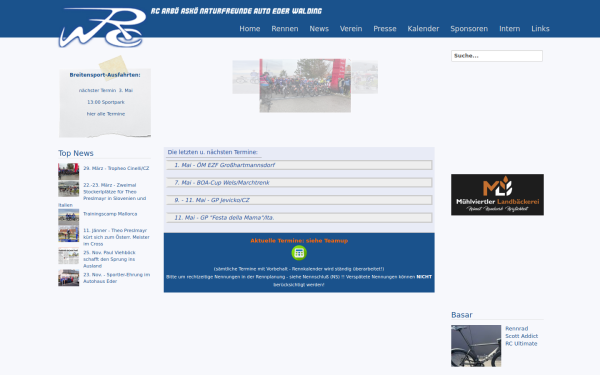The height and width of the screenshot is (375, 600).
Task: Open the Mühlviertler Landbäckerei sponsor banner
Action: tap(497, 195)
